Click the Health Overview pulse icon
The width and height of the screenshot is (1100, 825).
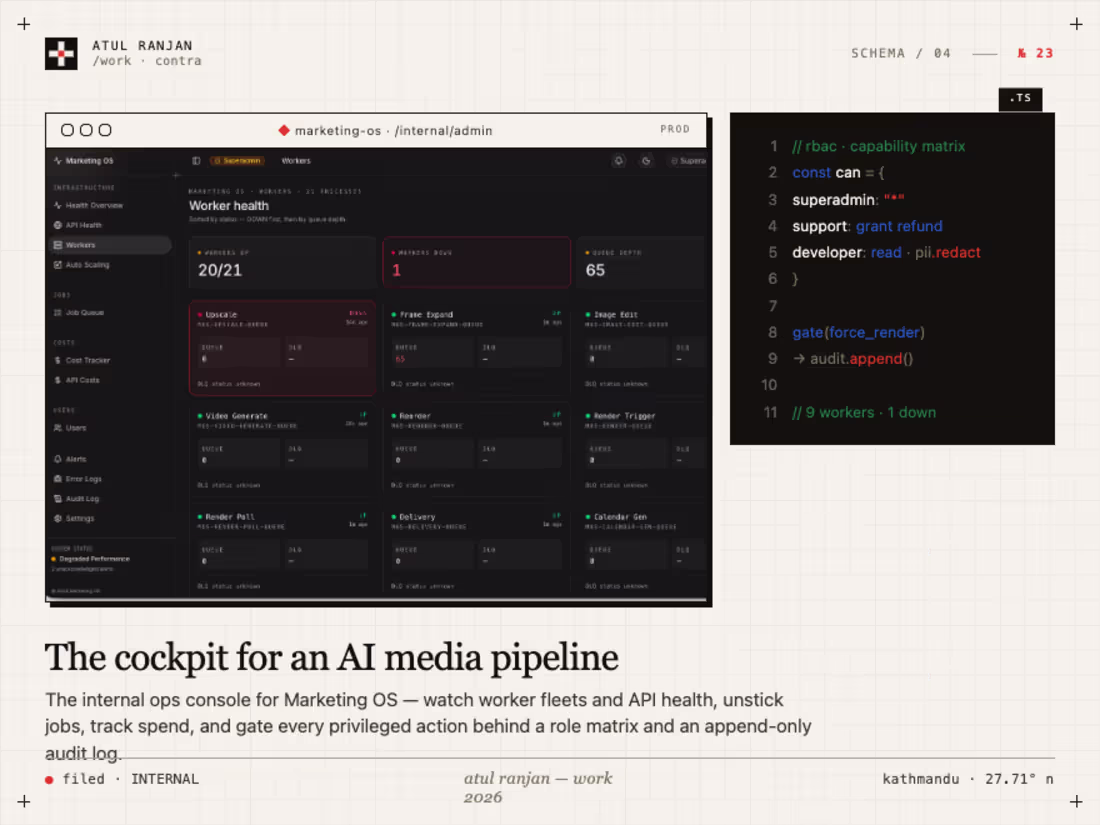[58, 206]
